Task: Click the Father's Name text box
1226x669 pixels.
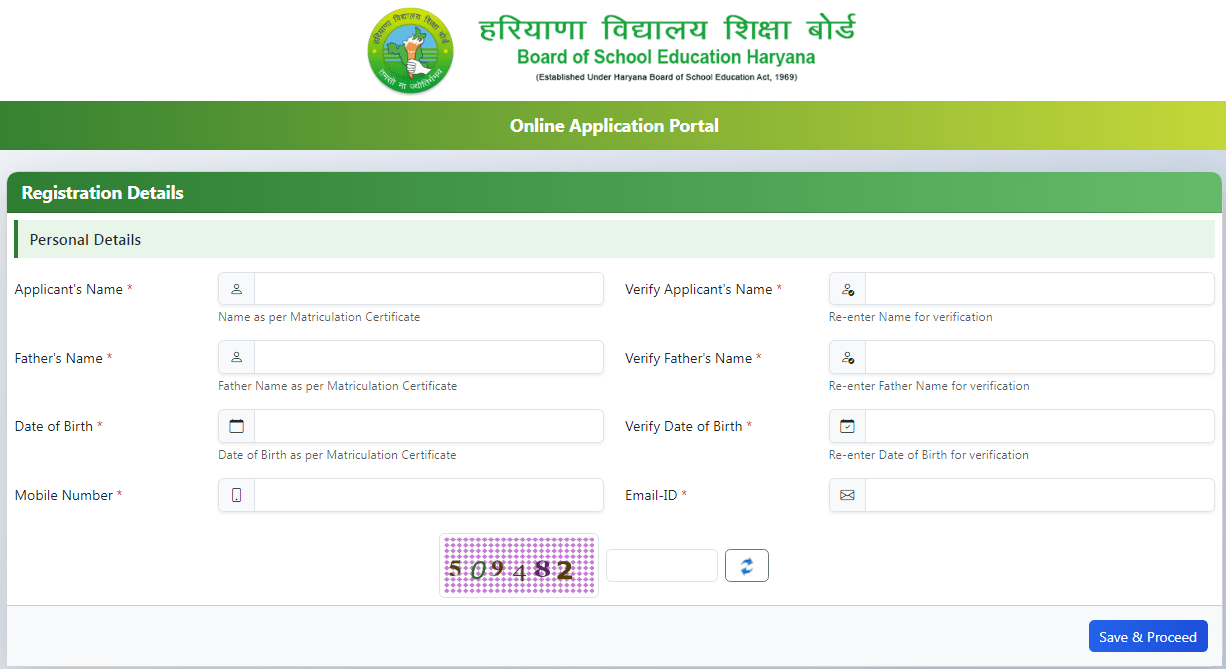Action: click(x=430, y=357)
